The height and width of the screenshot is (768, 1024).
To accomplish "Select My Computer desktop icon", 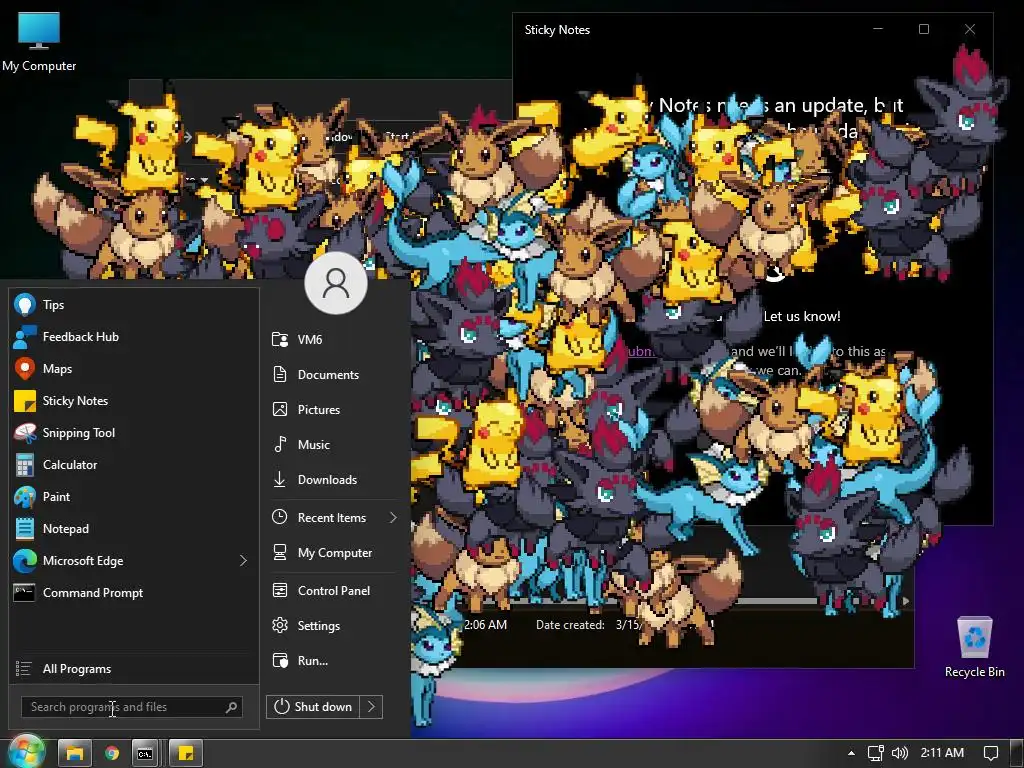I will [39, 42].
